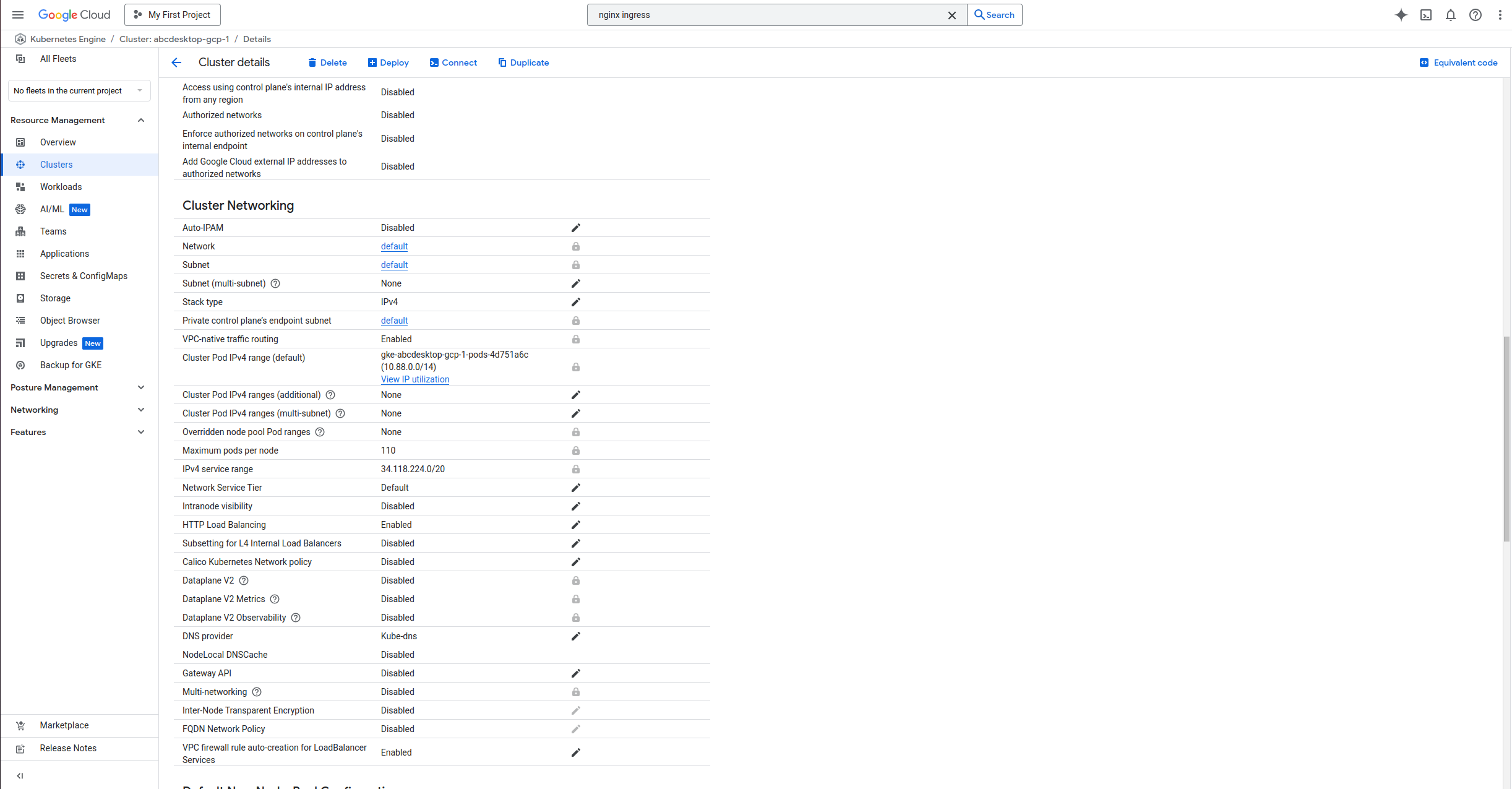This screenshot has width=1512, height=789.
Task: Edit the Gateway API setting pencil
Action: pyautogui.click(x=575, y=673)
